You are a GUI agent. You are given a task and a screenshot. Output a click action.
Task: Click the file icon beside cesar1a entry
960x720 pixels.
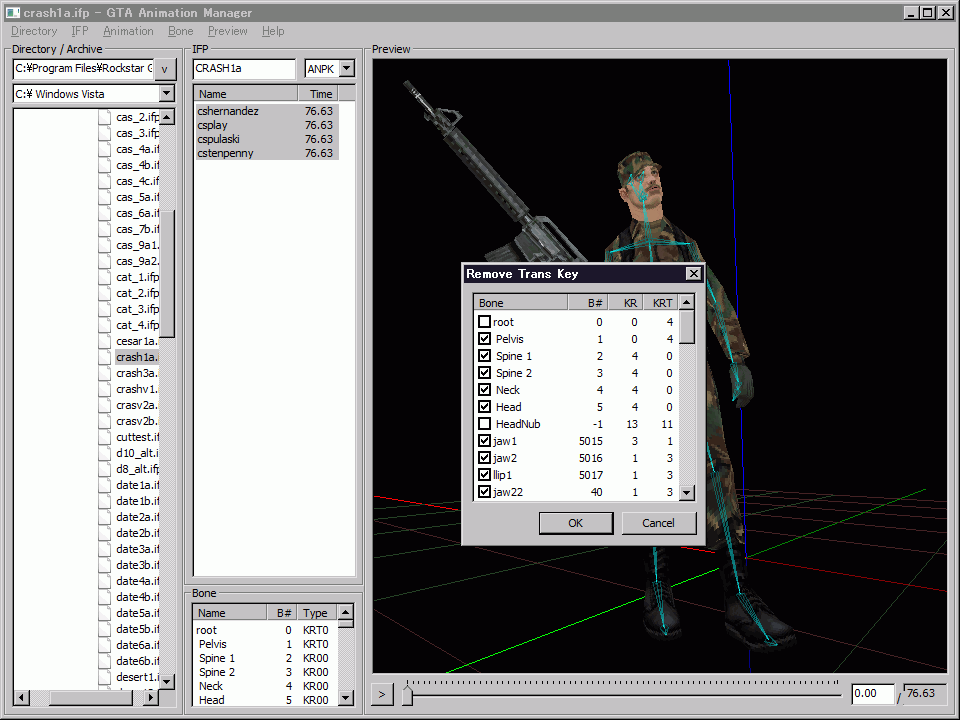coord(105,341)
